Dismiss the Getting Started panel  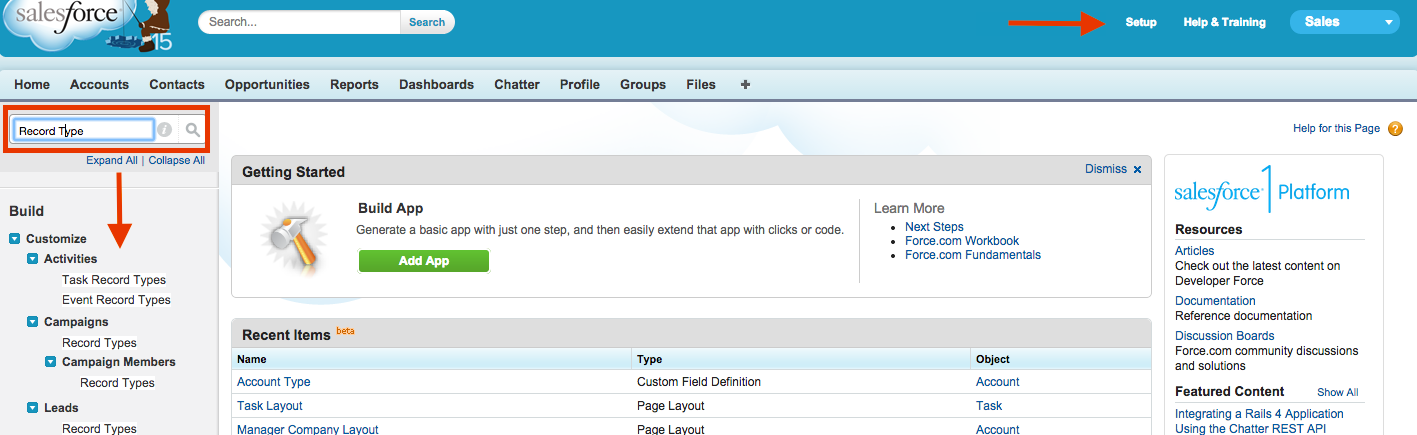[1106, 170]
